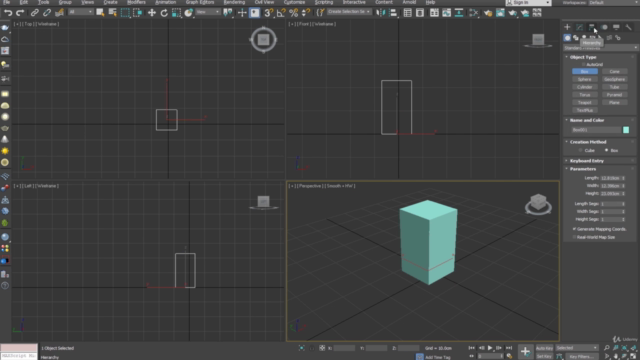
Task: Open the Standard Primitives dropdown
Action: tap(600, 48)
